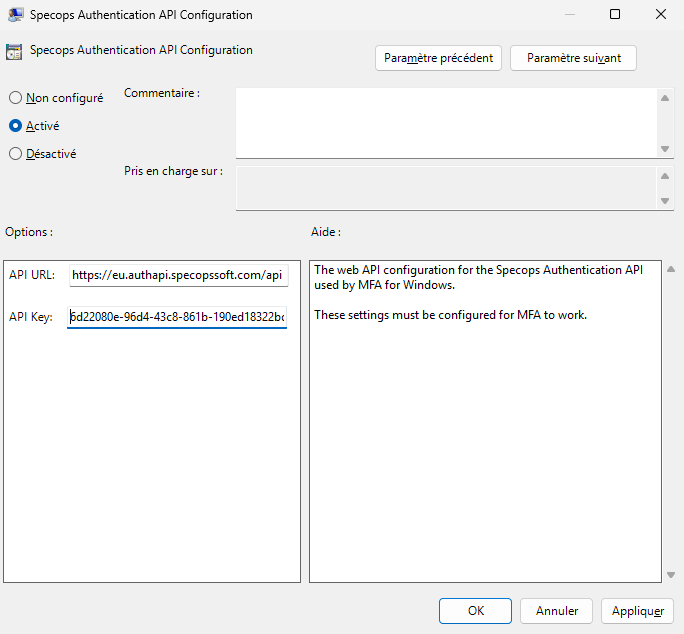Focus the API Key input field

(x=177, y=317)
